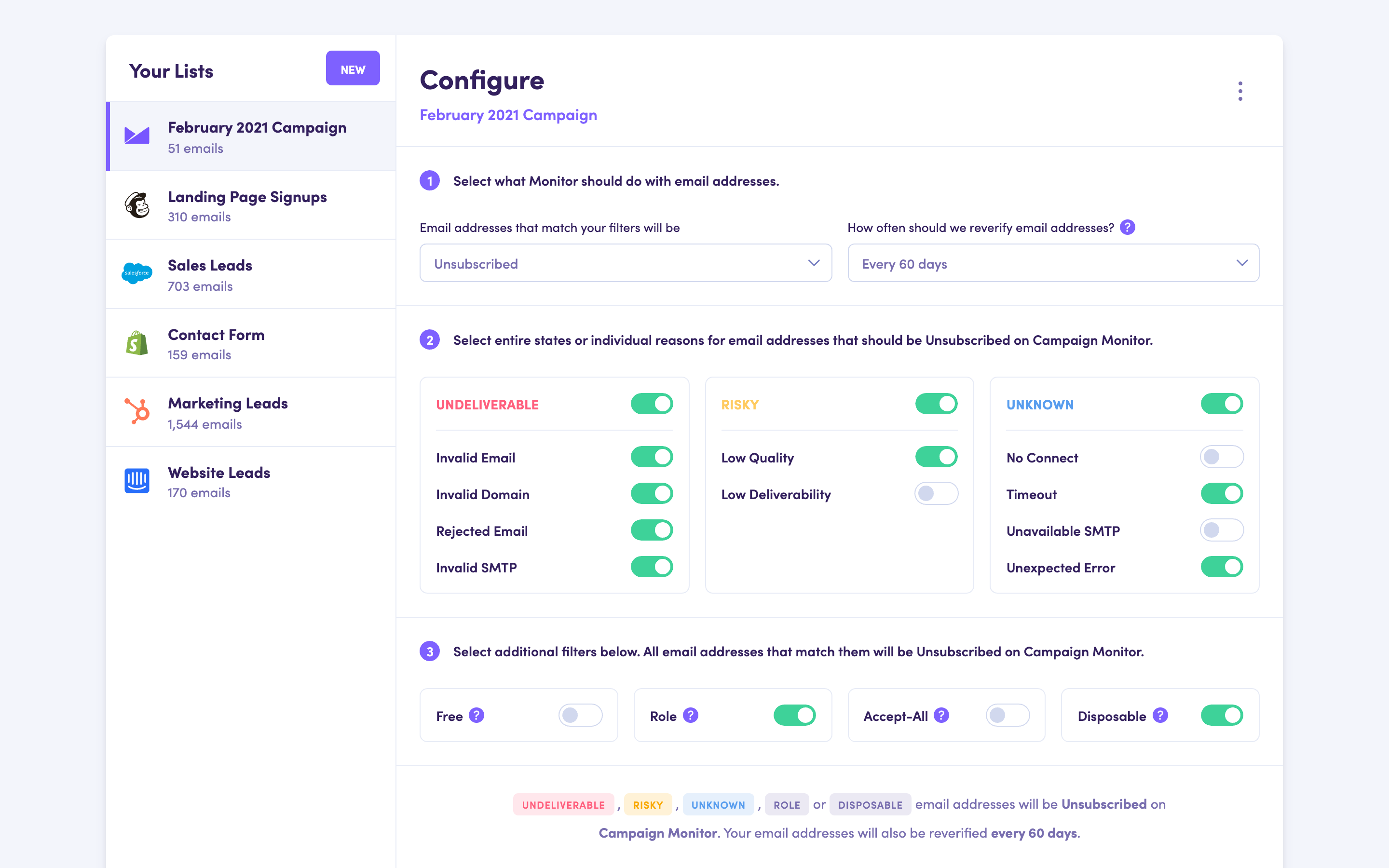Click the Disposable filter help icon
The width and height of the screenshot is (1389, 868).
tap(1160, 715)
